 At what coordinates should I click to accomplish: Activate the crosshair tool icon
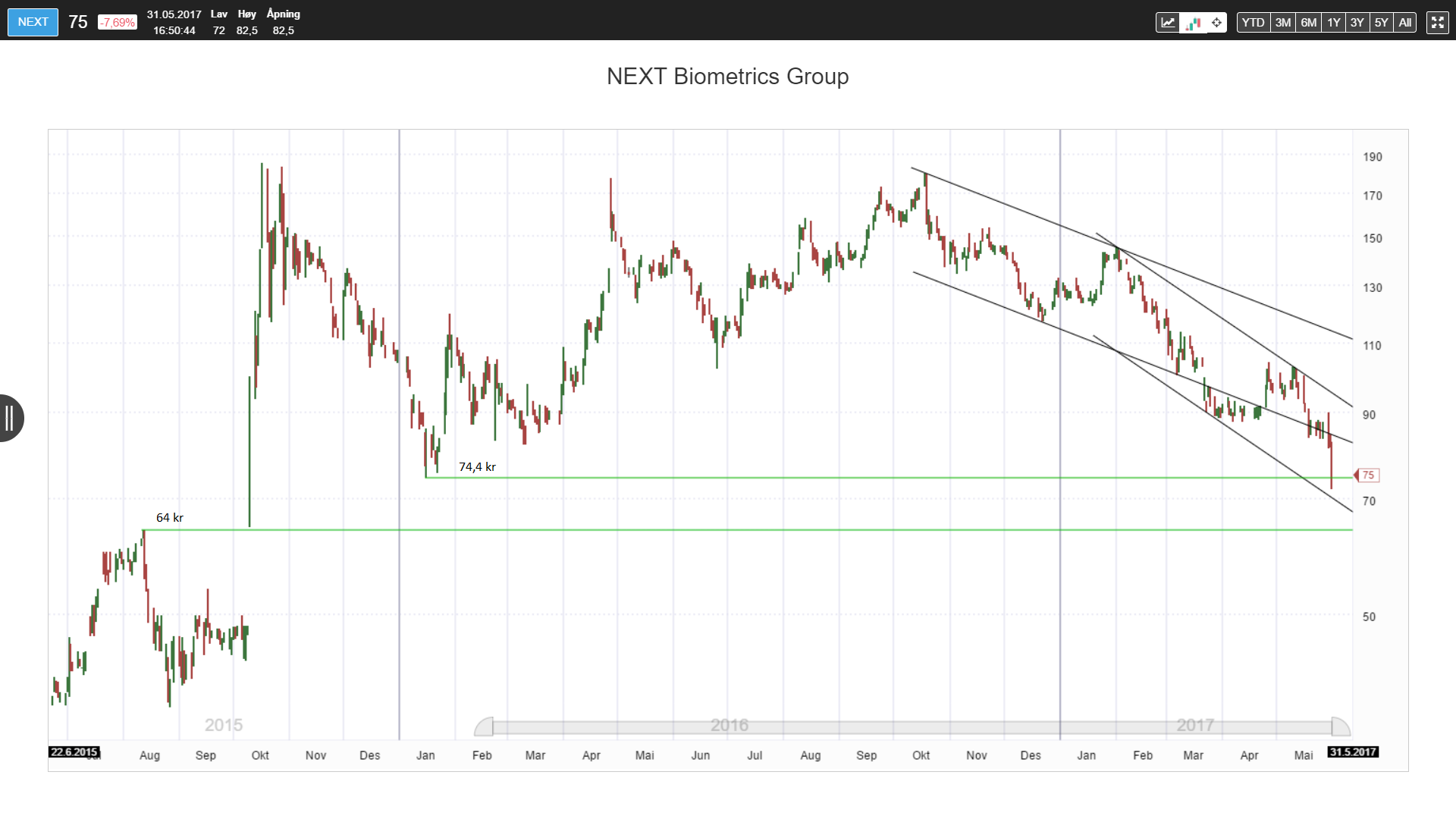(1216, 23)
